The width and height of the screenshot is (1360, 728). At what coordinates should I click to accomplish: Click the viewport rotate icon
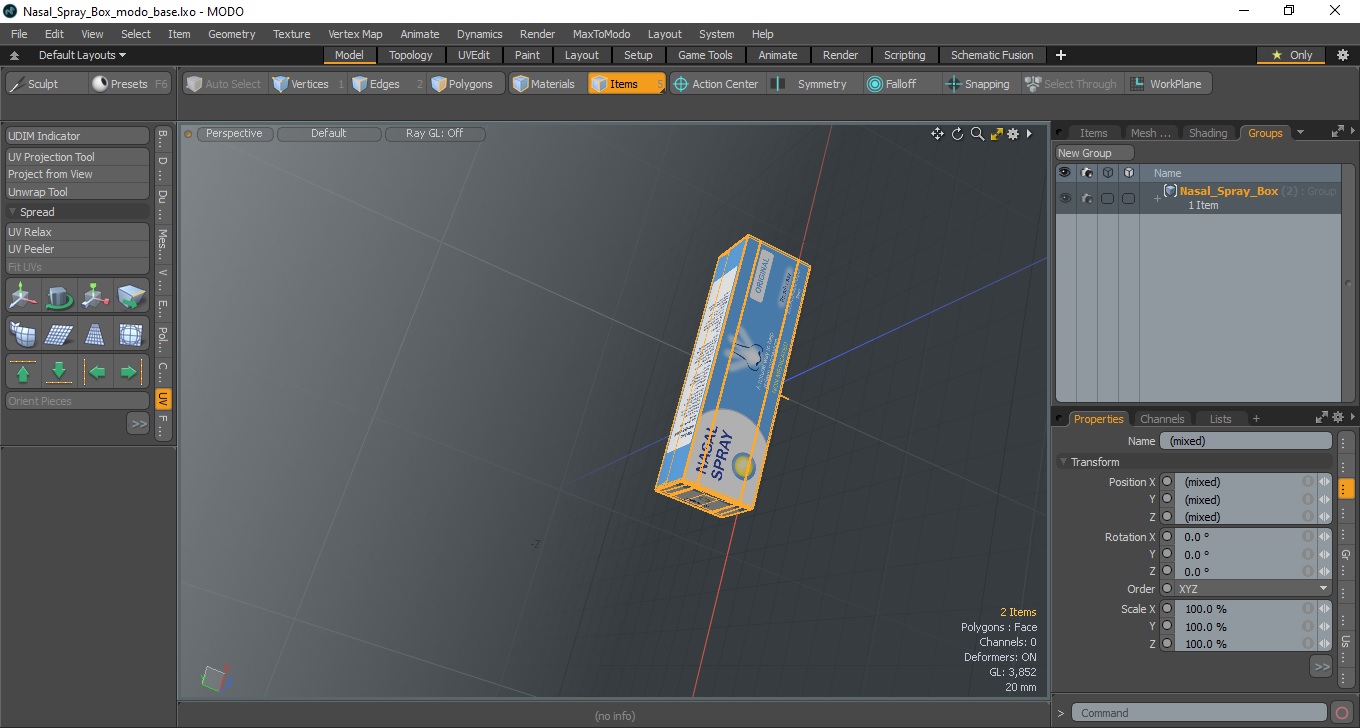(957, 134)
